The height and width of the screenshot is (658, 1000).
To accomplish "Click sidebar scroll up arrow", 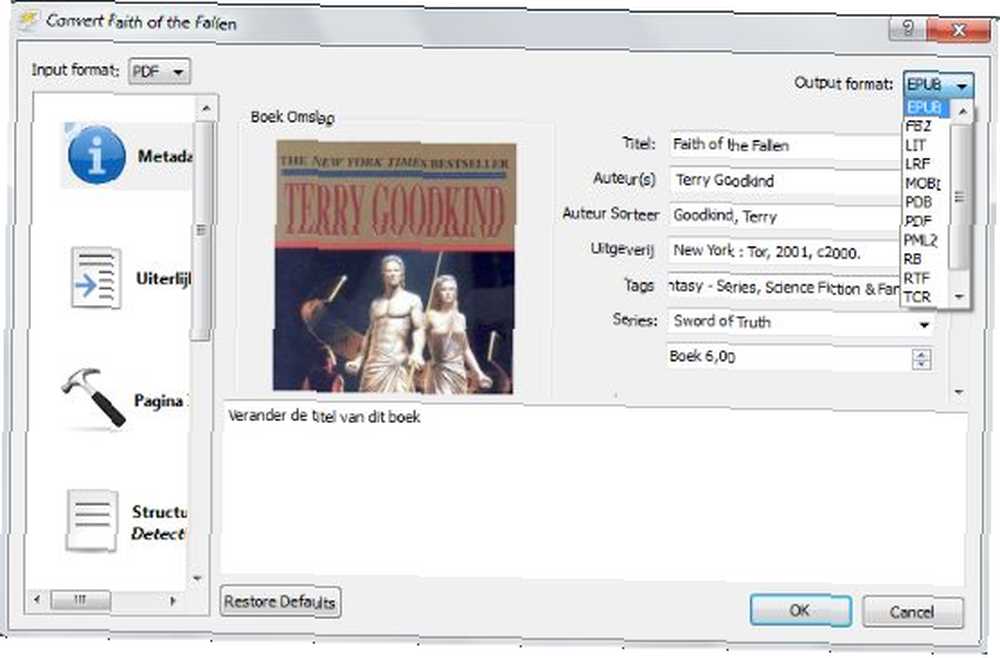I will point(205,109).
